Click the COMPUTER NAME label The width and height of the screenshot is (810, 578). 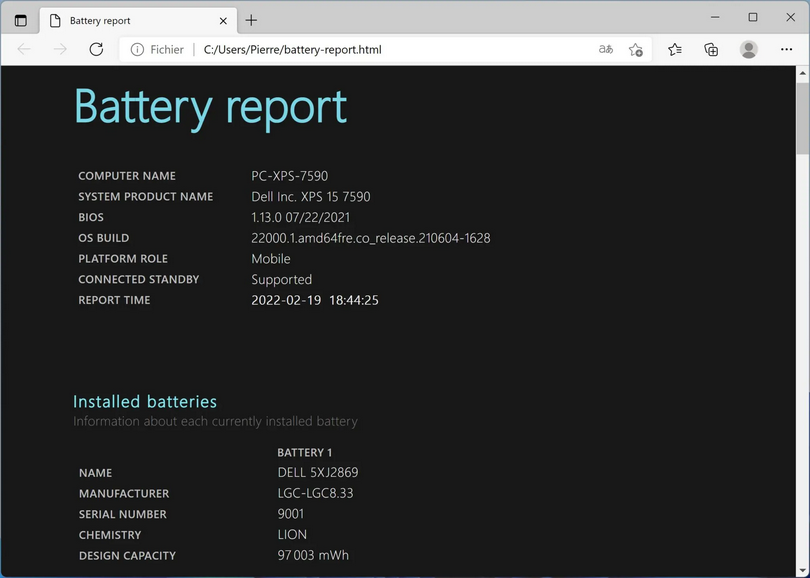[x=127, y=176]
